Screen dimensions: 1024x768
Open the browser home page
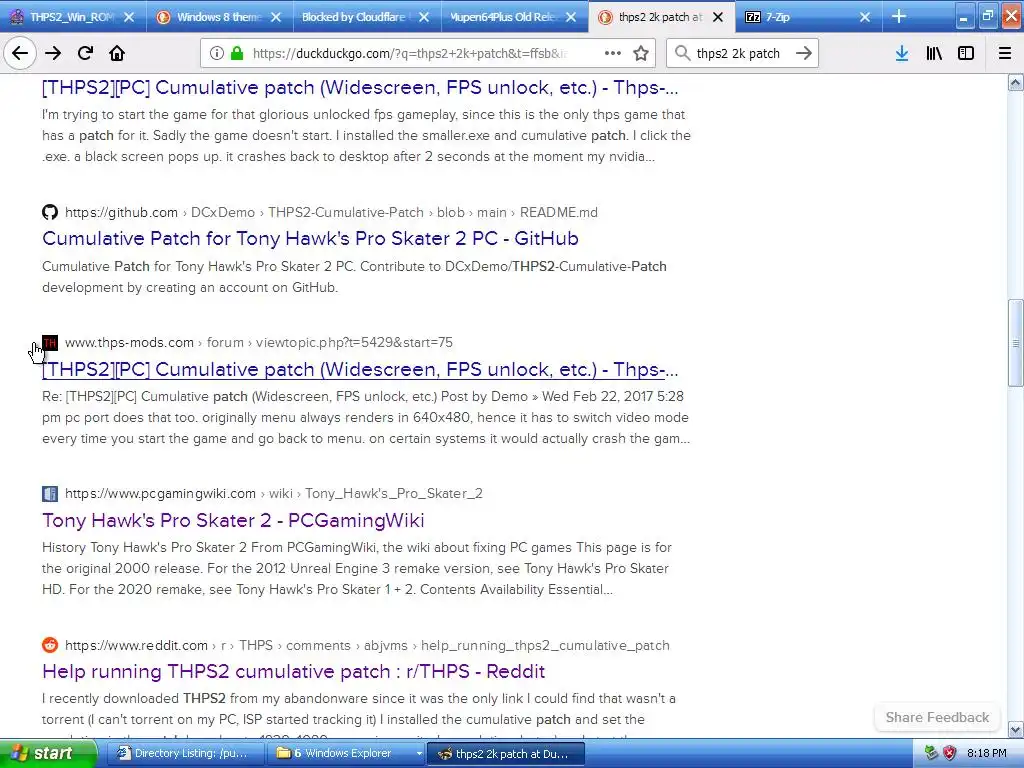117,53
